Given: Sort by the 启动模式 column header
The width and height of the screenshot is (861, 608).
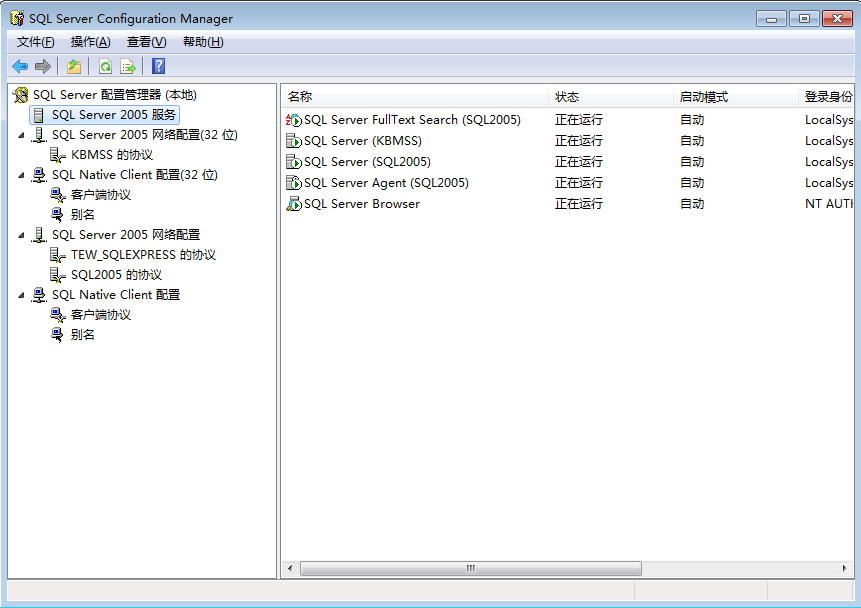Looking at the screenshot, I should [x=735, y=97].
